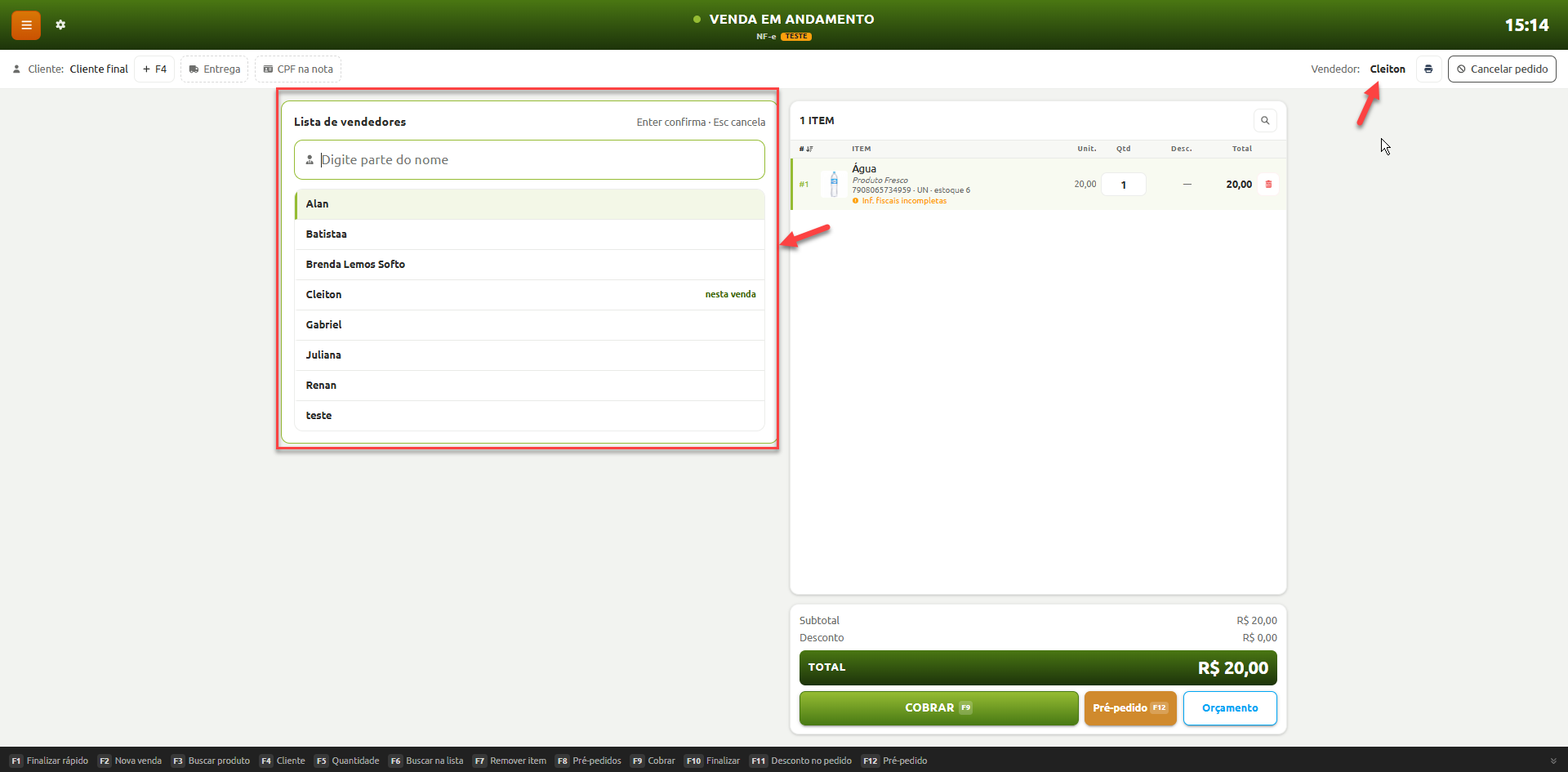The height and width of the screenshot is (772, 1568).
Task: Click the green COBRAR button
Action: [x=939, y=708]
